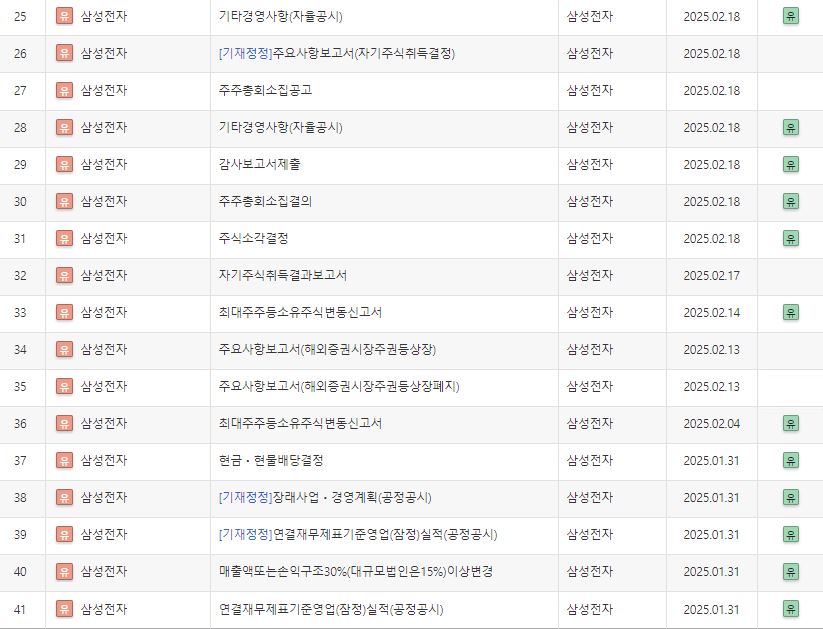
Task: Click the red 유 market icon in row 31
Action: coord(64,238)
